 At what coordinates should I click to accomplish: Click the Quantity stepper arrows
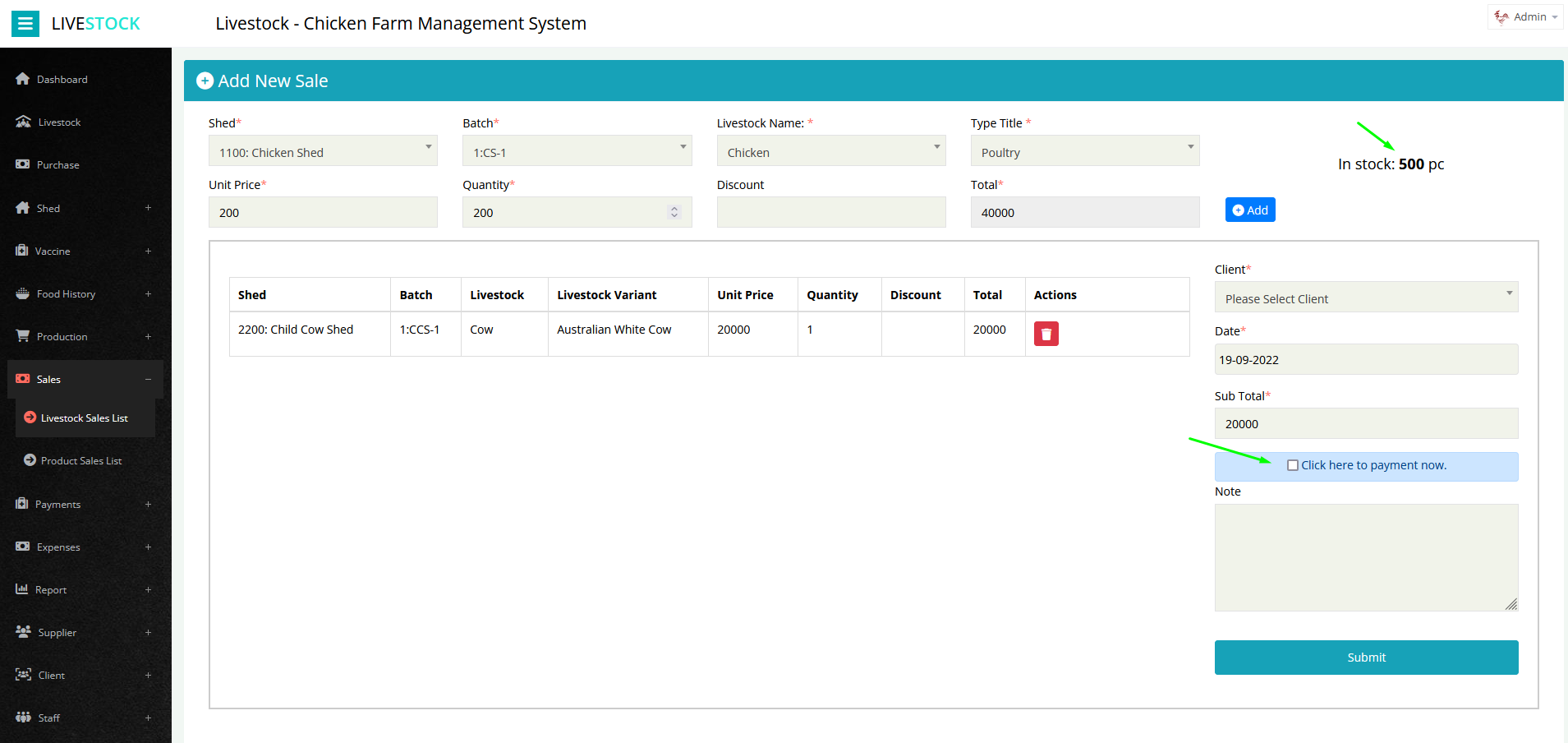point(674,212)
